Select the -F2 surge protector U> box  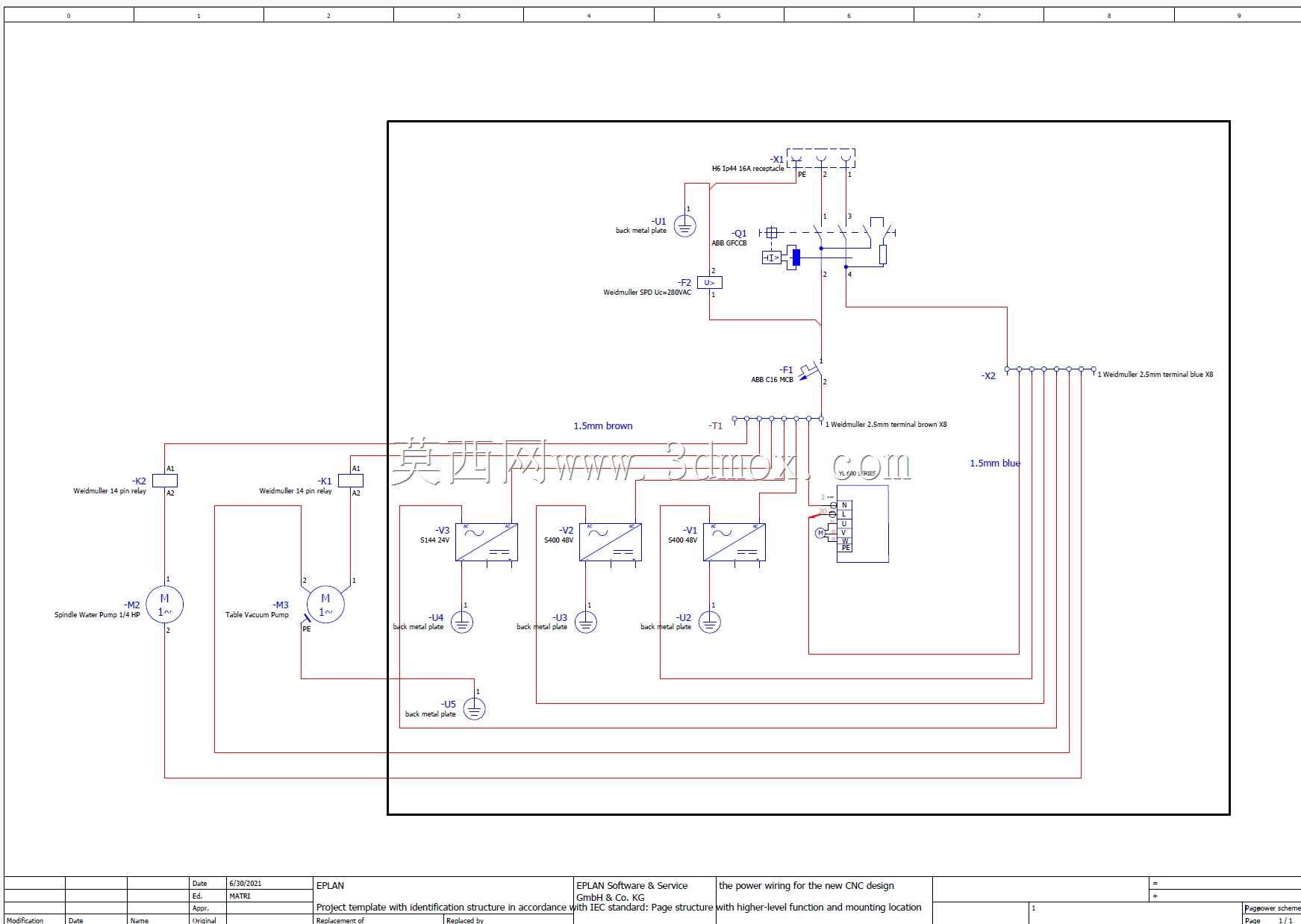tap(710, 283)
